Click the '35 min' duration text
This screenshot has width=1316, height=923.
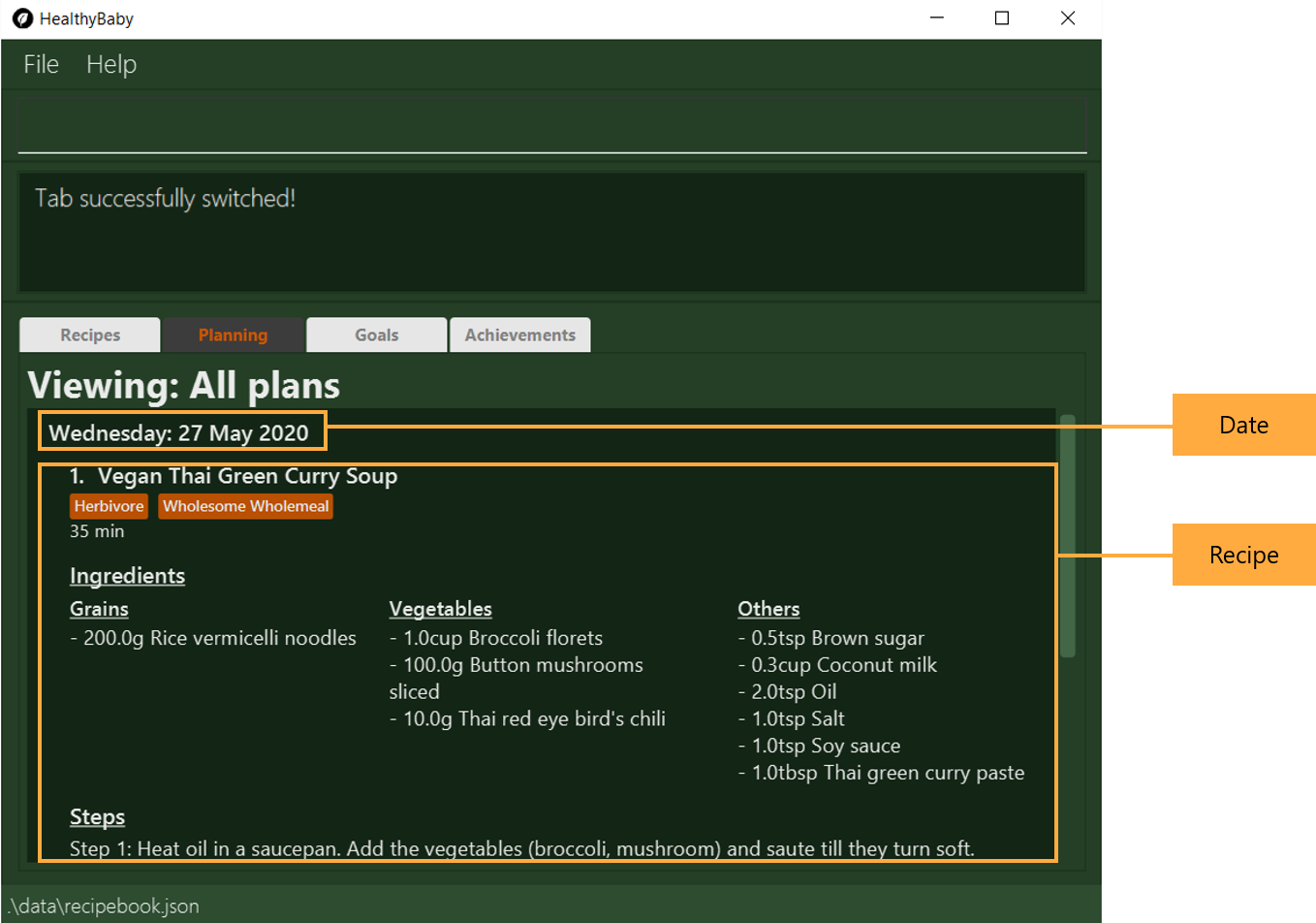(97, 531)
